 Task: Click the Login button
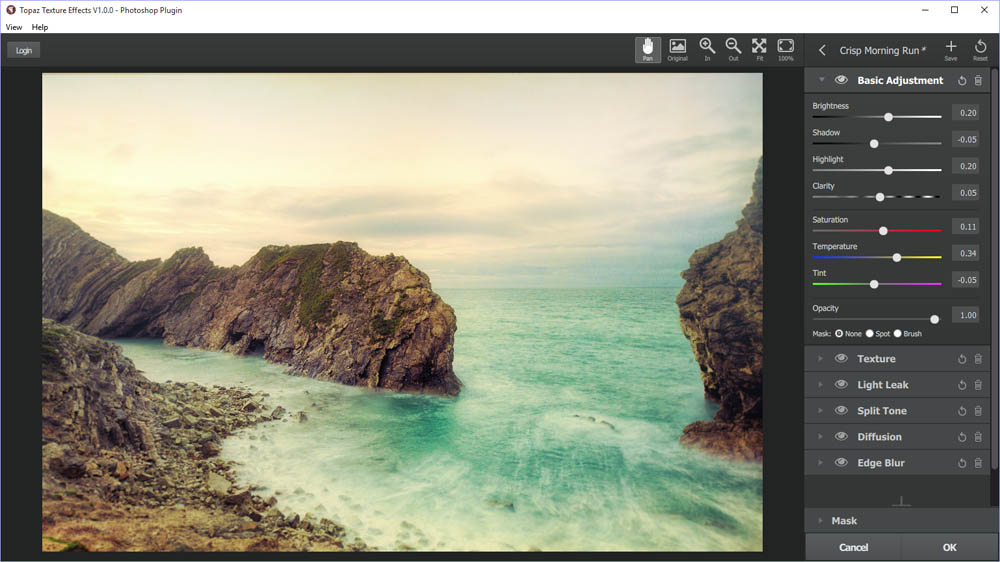[24, 50]
